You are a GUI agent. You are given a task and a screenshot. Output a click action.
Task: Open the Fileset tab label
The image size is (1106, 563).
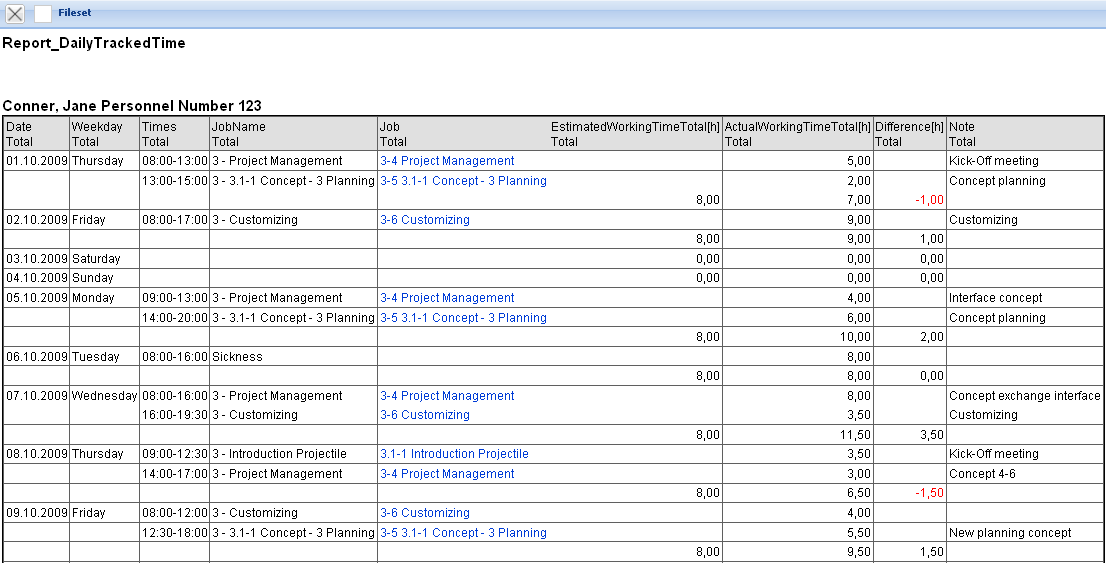75,14
